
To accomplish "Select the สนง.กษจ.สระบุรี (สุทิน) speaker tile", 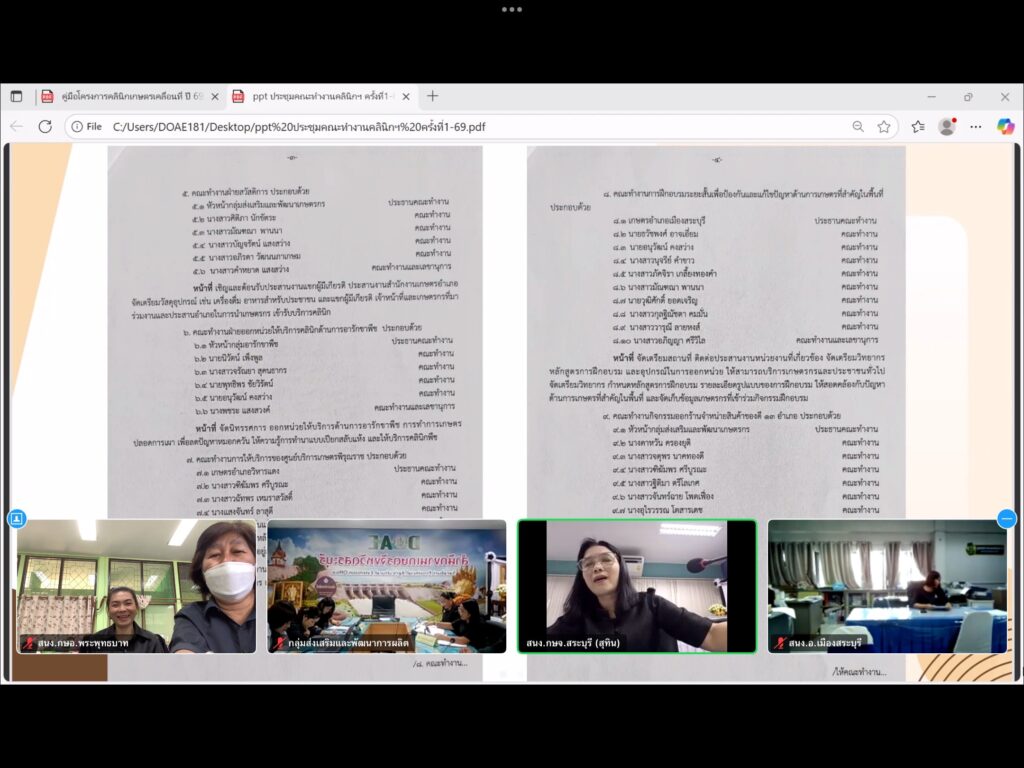I will 636,586.
